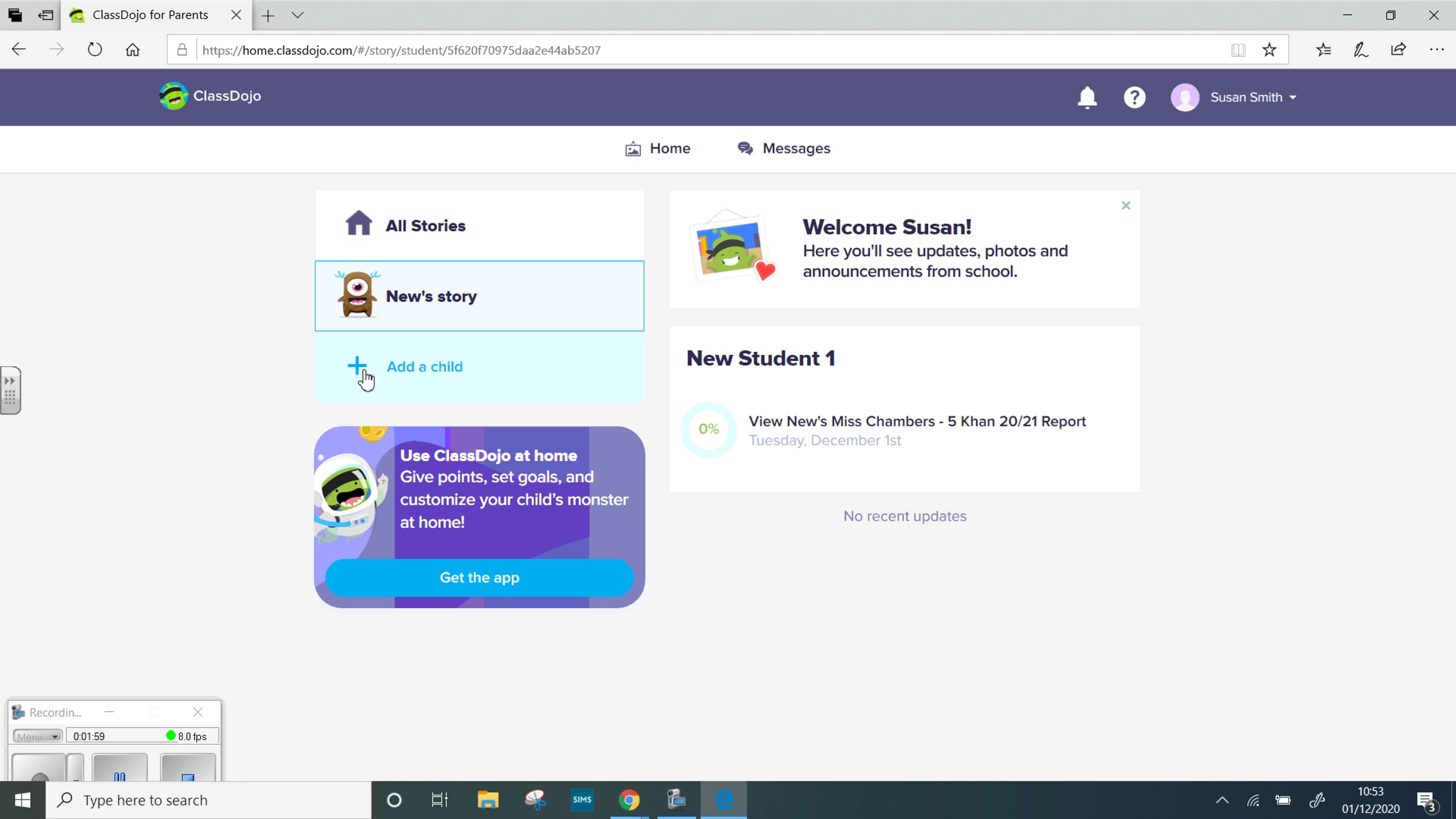Open the recorder Menu dropdown

pyautogui.click(x=38, y=736)
